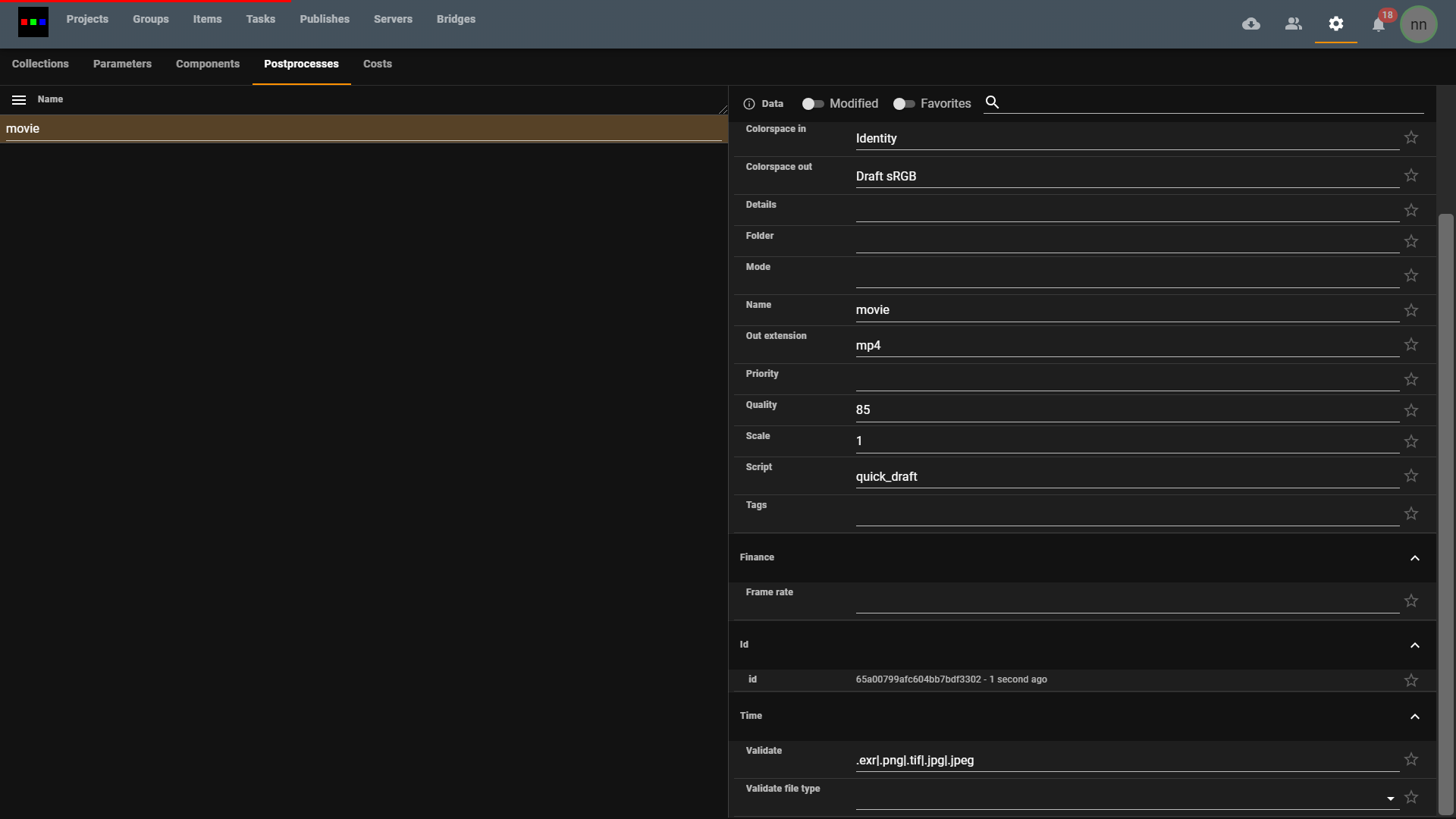
Task: Open the hamburger menu beside Name
Action: (x=19, y=100)
